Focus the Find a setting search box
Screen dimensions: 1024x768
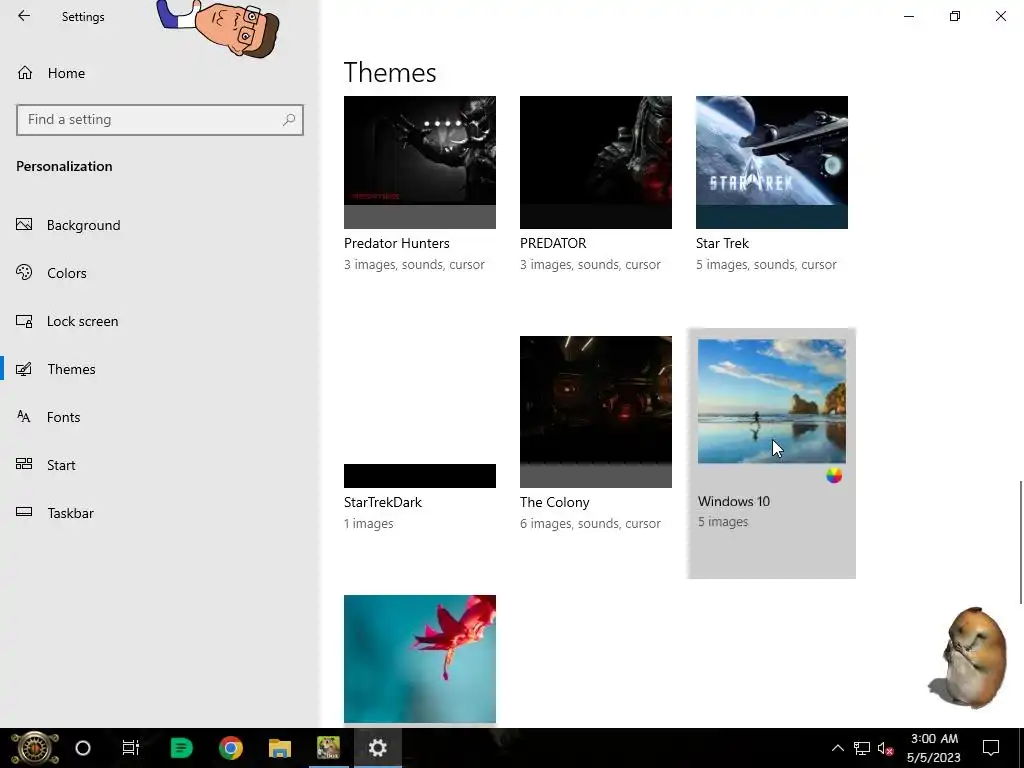(x=159, y=120)
